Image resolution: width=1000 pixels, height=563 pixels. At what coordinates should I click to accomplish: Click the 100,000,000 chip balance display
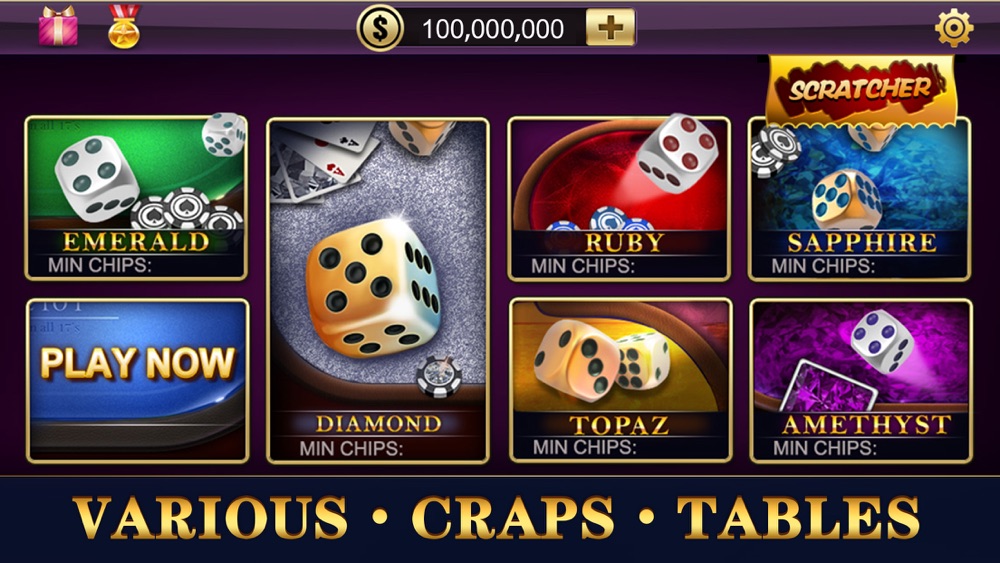click(493, 29)
